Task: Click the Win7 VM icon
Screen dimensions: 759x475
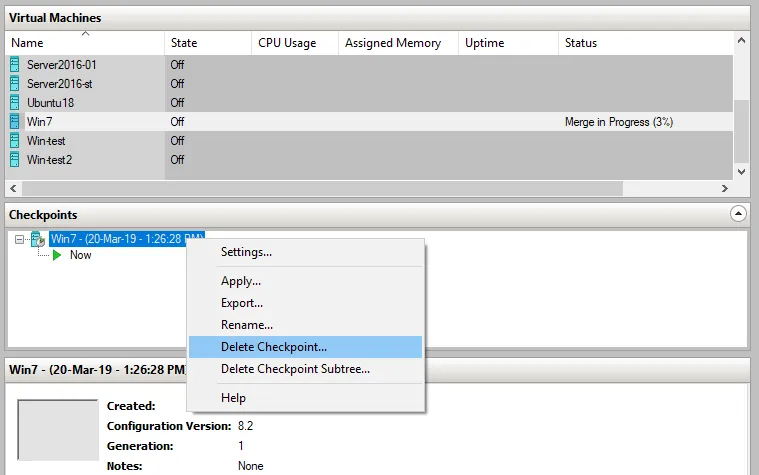Action: coord(15,121)
